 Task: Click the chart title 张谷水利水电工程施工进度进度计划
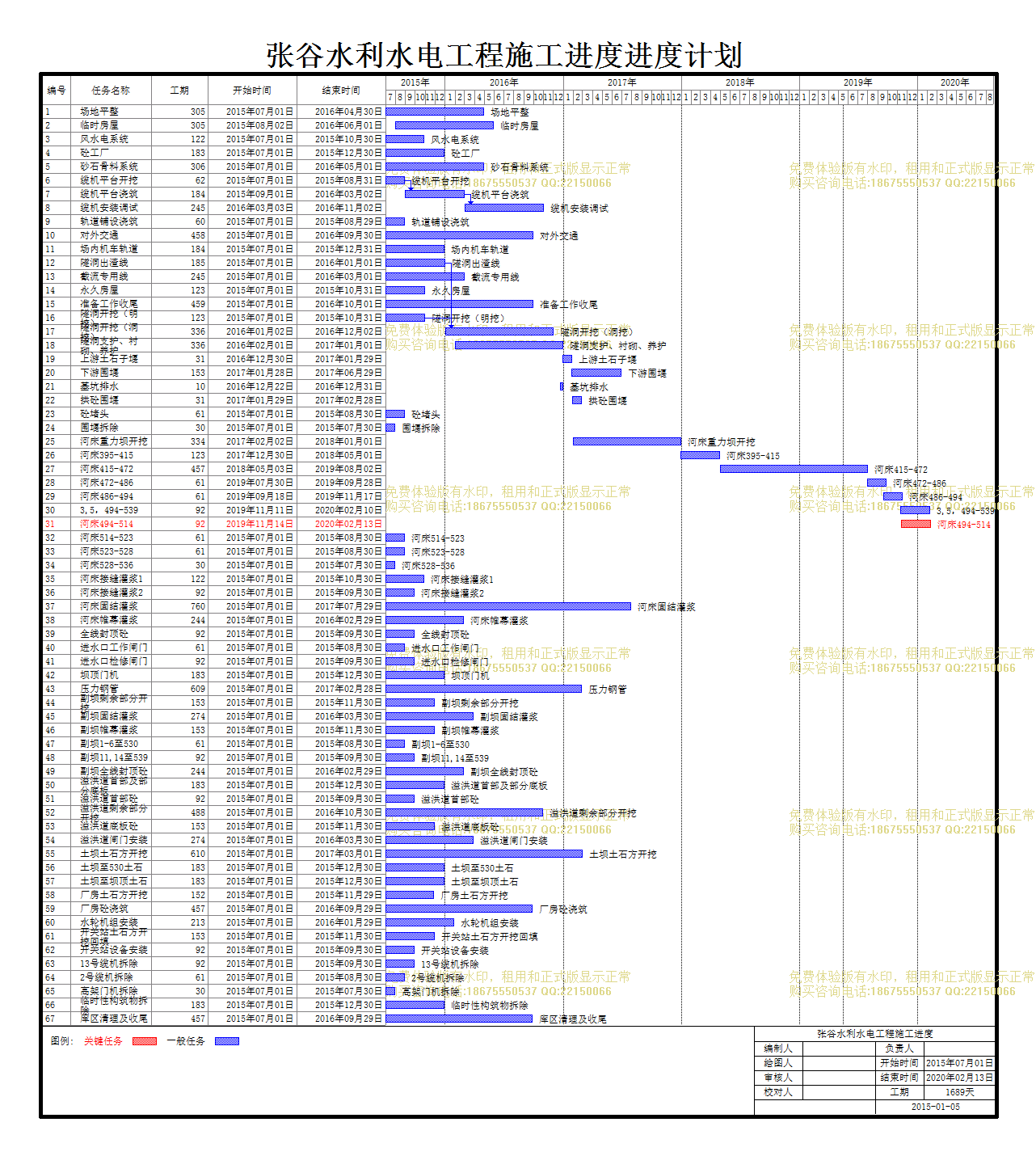pos(504,55)
